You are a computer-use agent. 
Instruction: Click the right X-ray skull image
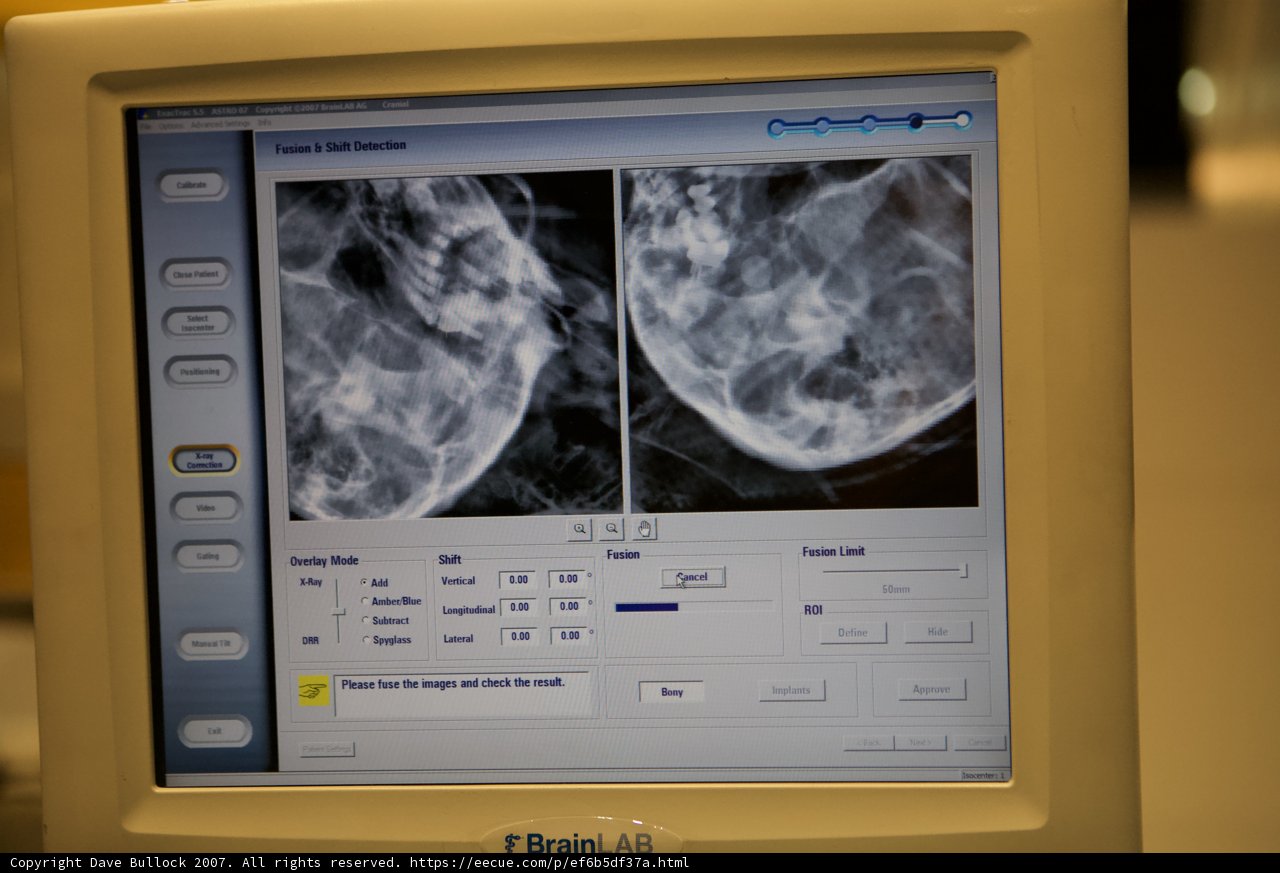coord(799,333)
